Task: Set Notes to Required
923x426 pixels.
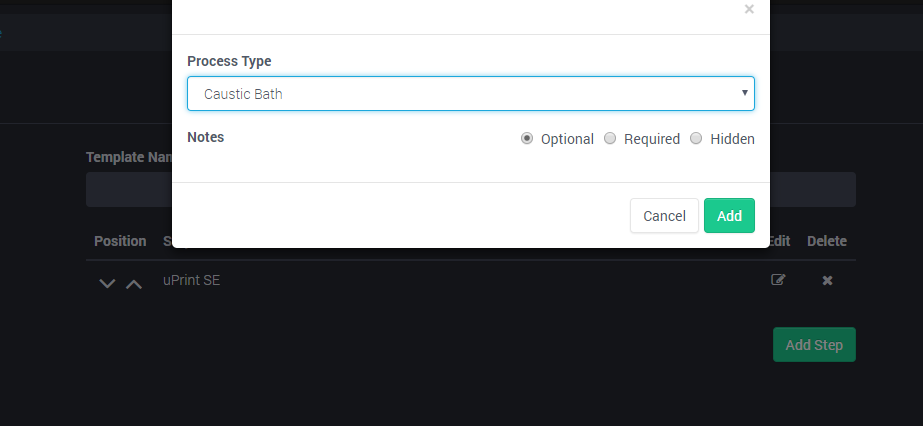Action: coord(610,139)
